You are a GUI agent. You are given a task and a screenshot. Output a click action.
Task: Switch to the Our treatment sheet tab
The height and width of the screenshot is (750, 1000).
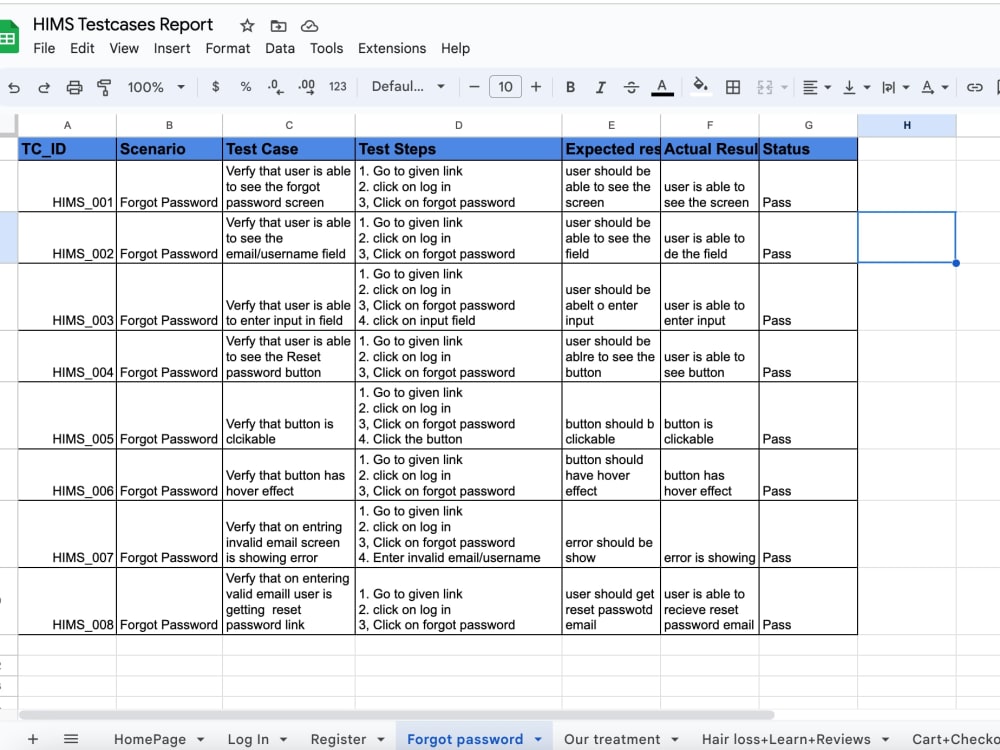(x=612, y=739)
